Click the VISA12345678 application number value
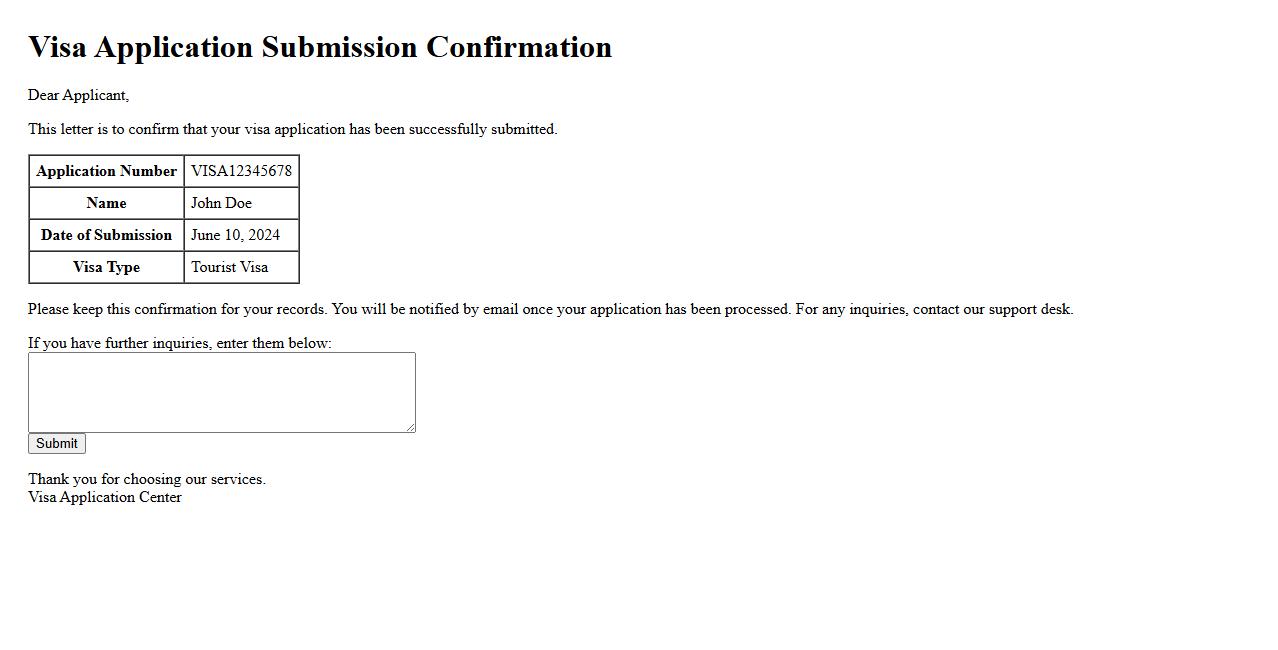1278x650 pixels. click(241, 171)
